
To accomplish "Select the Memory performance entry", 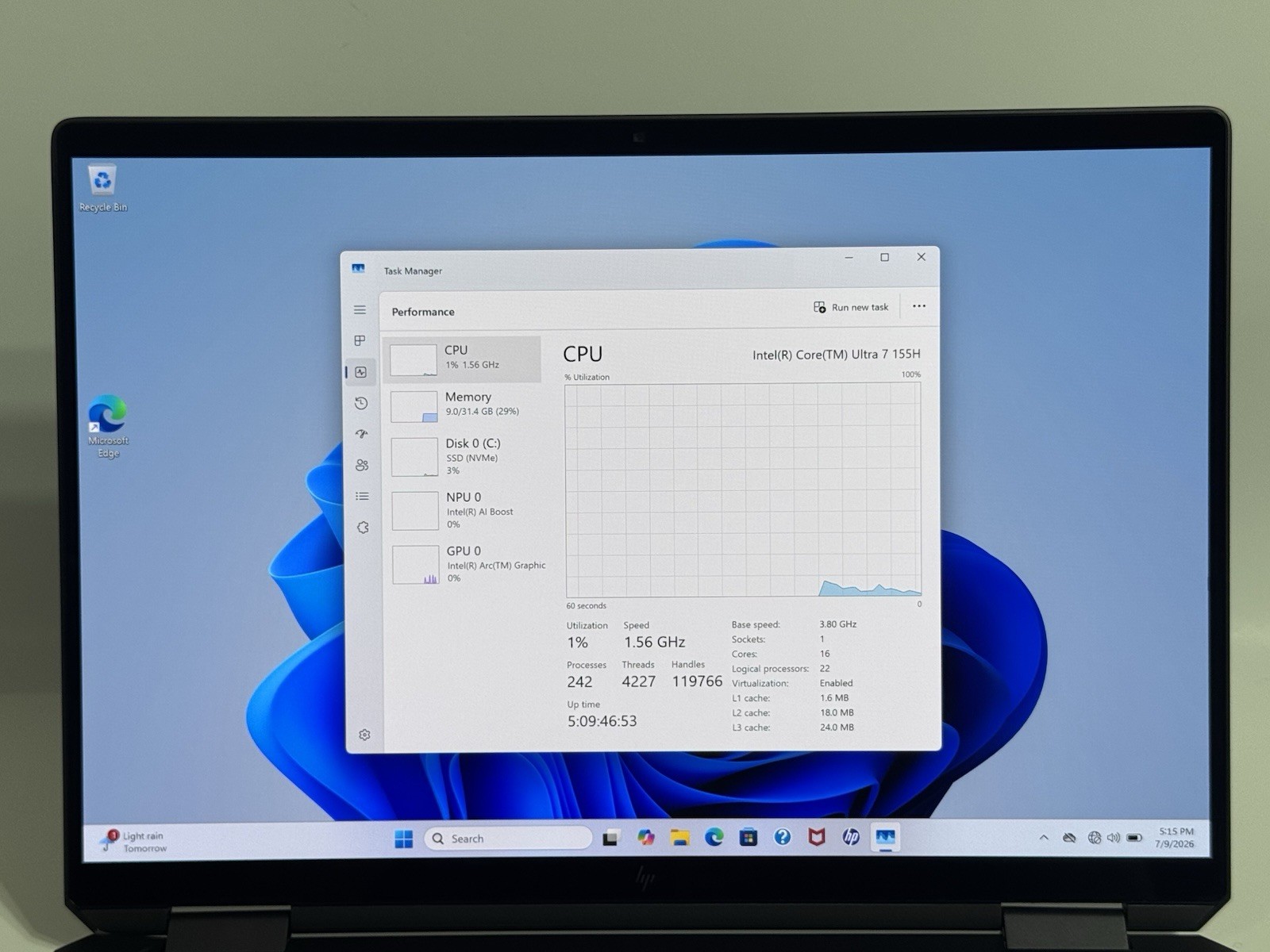I will [x=464, y=405].
